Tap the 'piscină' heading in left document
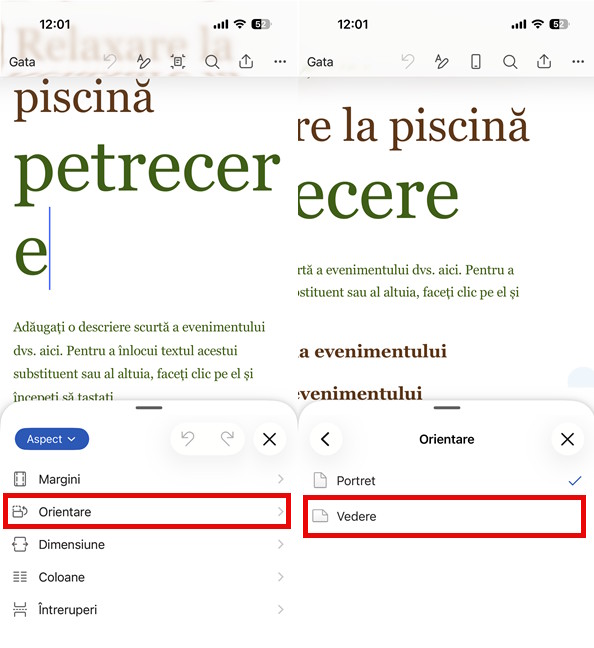This screenshot has height=648, width=594. (84, 99)
